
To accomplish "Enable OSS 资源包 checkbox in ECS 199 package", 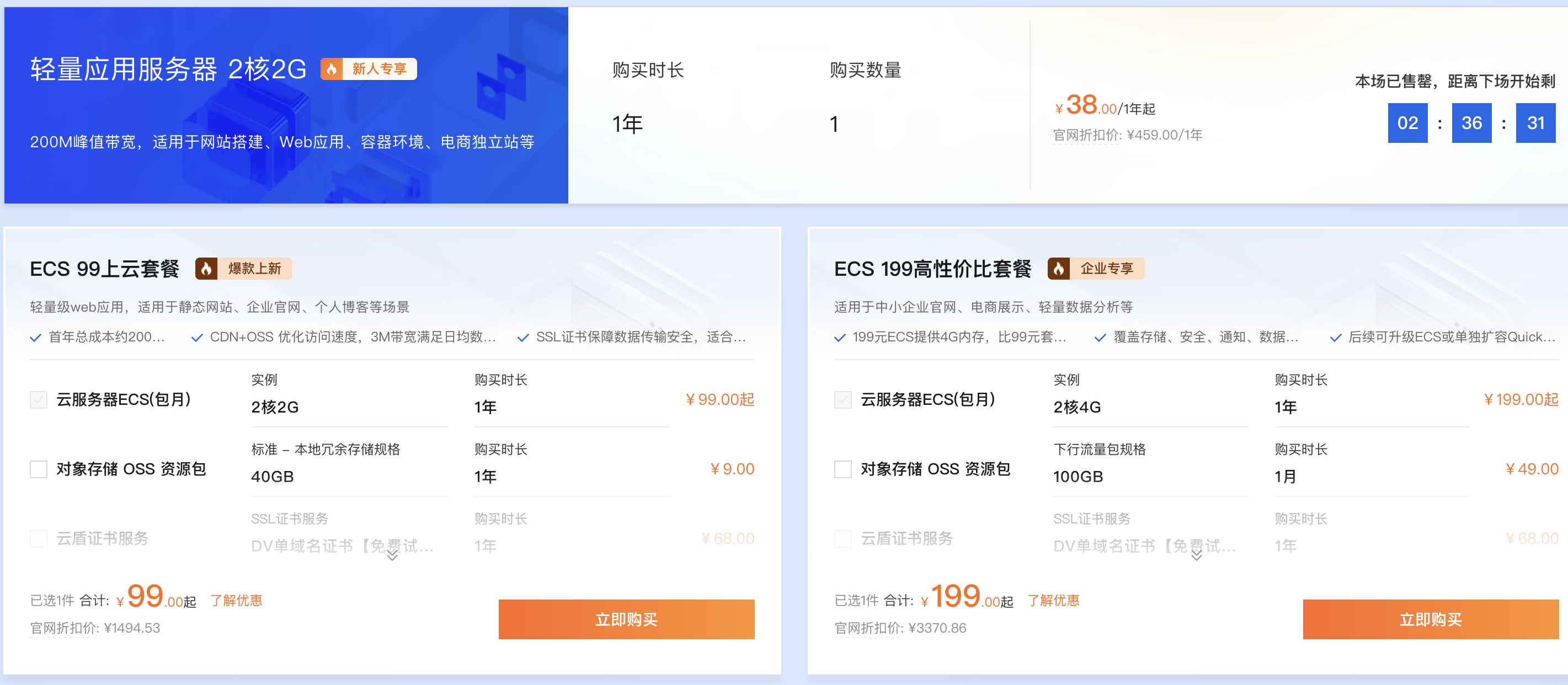I will click(x=842, y=469).
